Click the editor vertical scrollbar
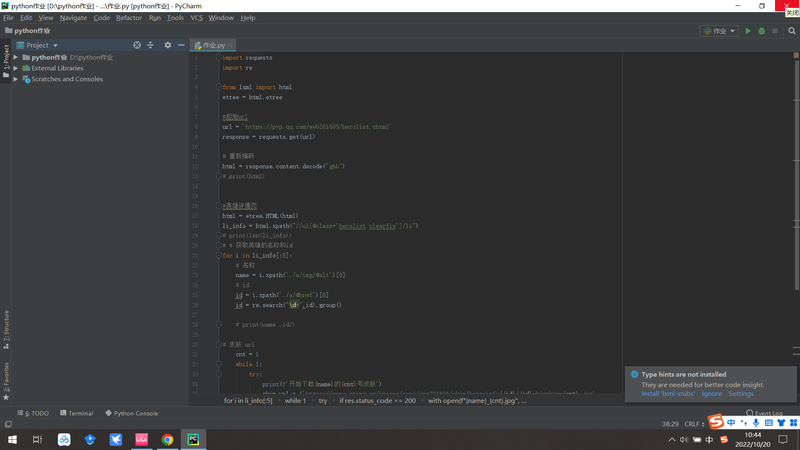This screenshot has width=800, height=450. (x=796, y=173)
